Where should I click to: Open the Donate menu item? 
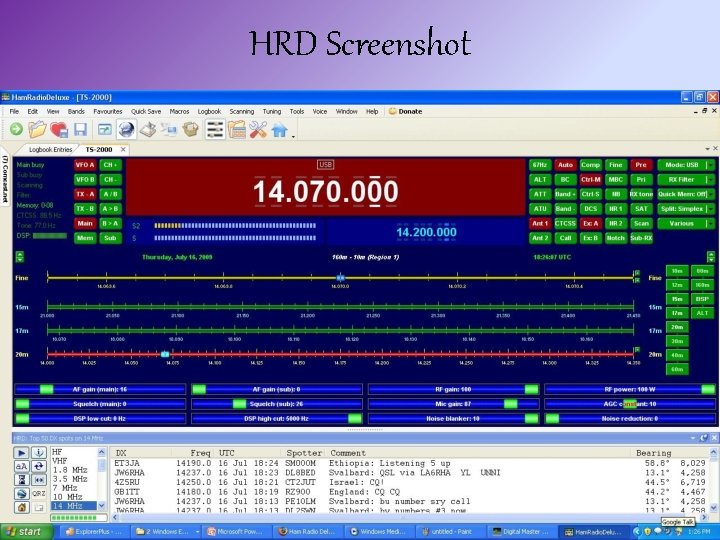pos(405,112)
